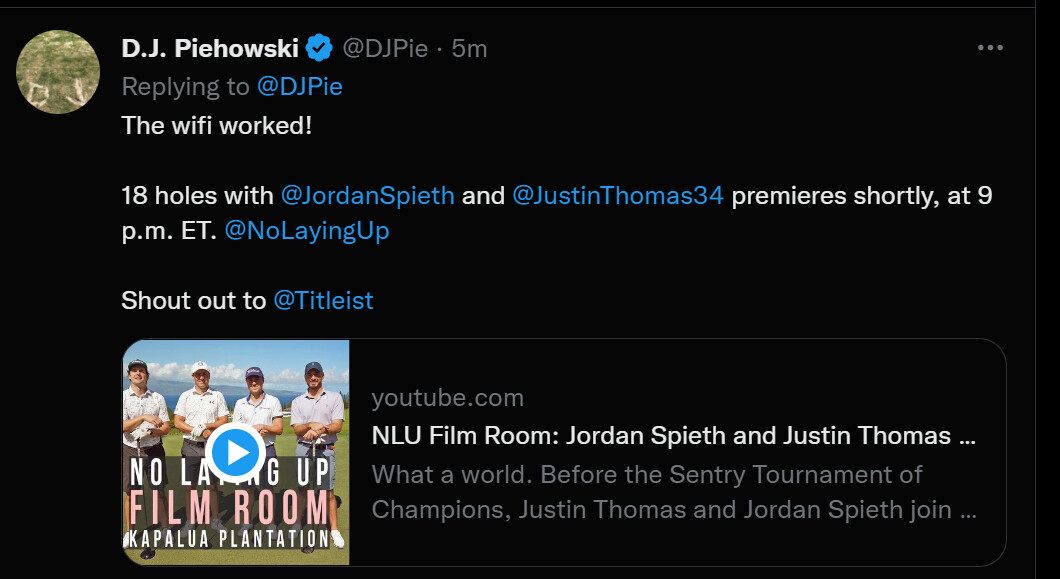
Task: Click the grey @DJPie handle beside name
Action: (385, 47)
